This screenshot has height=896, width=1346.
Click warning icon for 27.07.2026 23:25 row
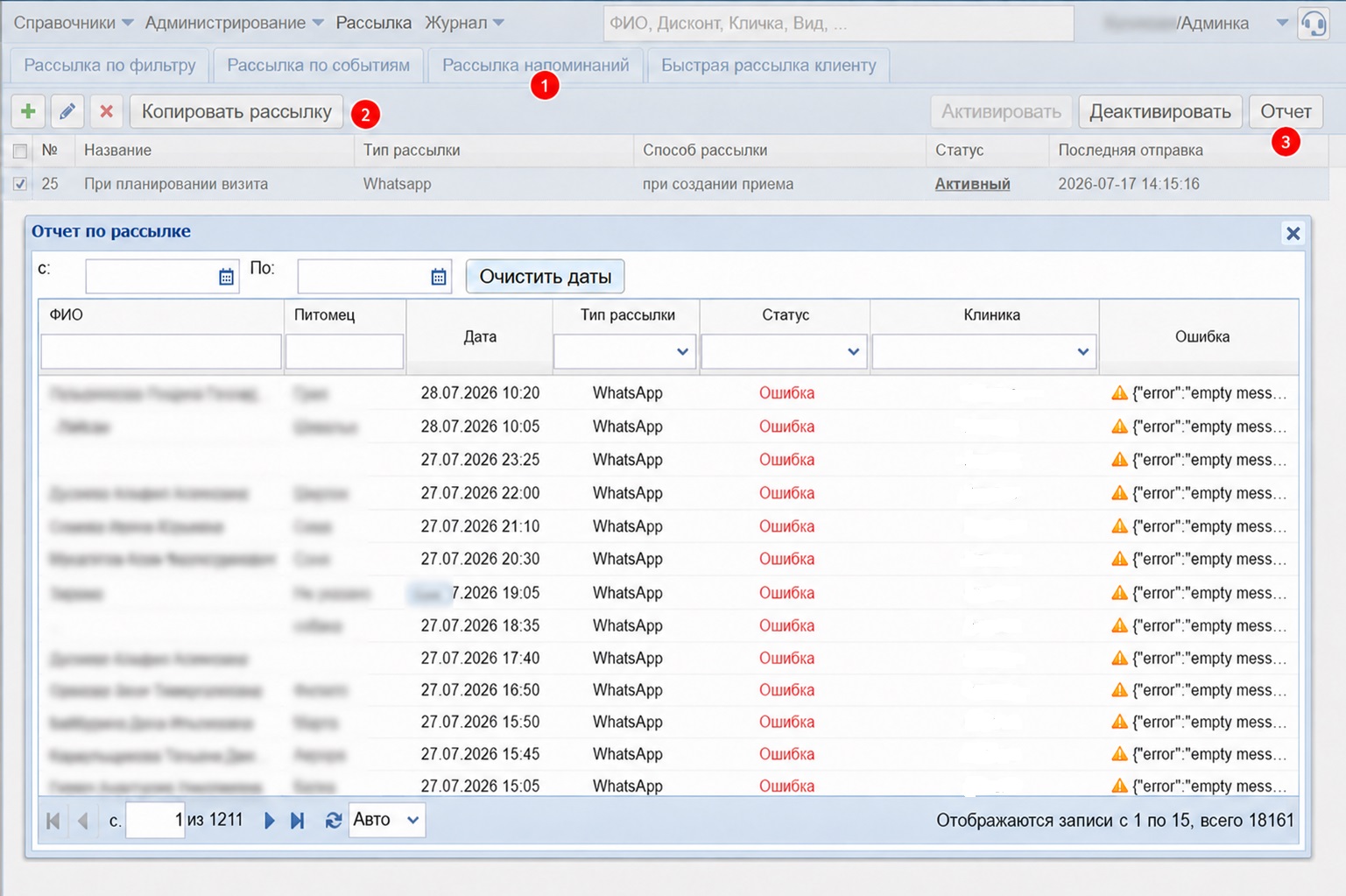click(x=1119, y=459)
